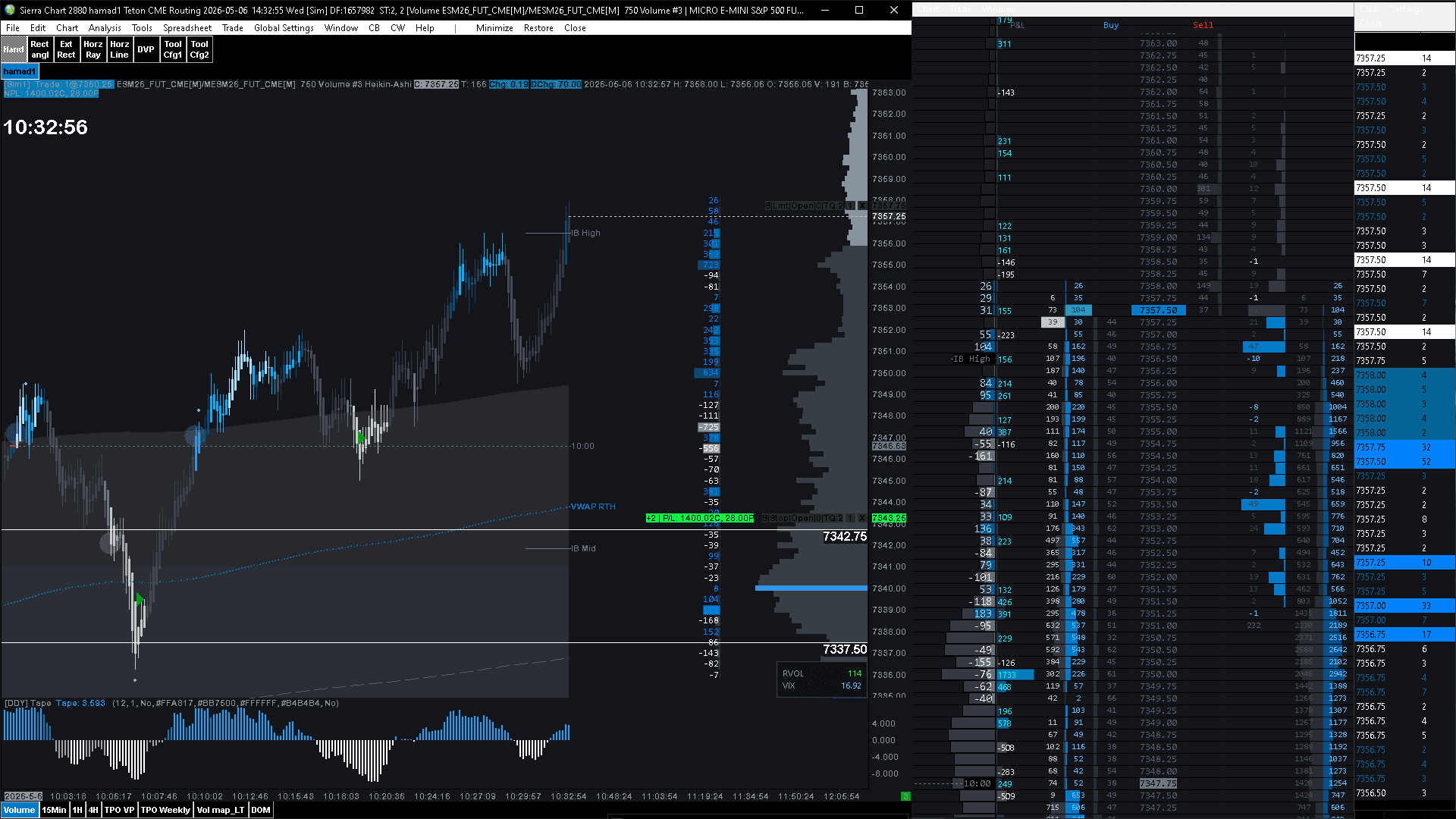This screenshot has height=819, width=1456.
Task: Click Minimize in the menu bar
Action: (494, 28)
